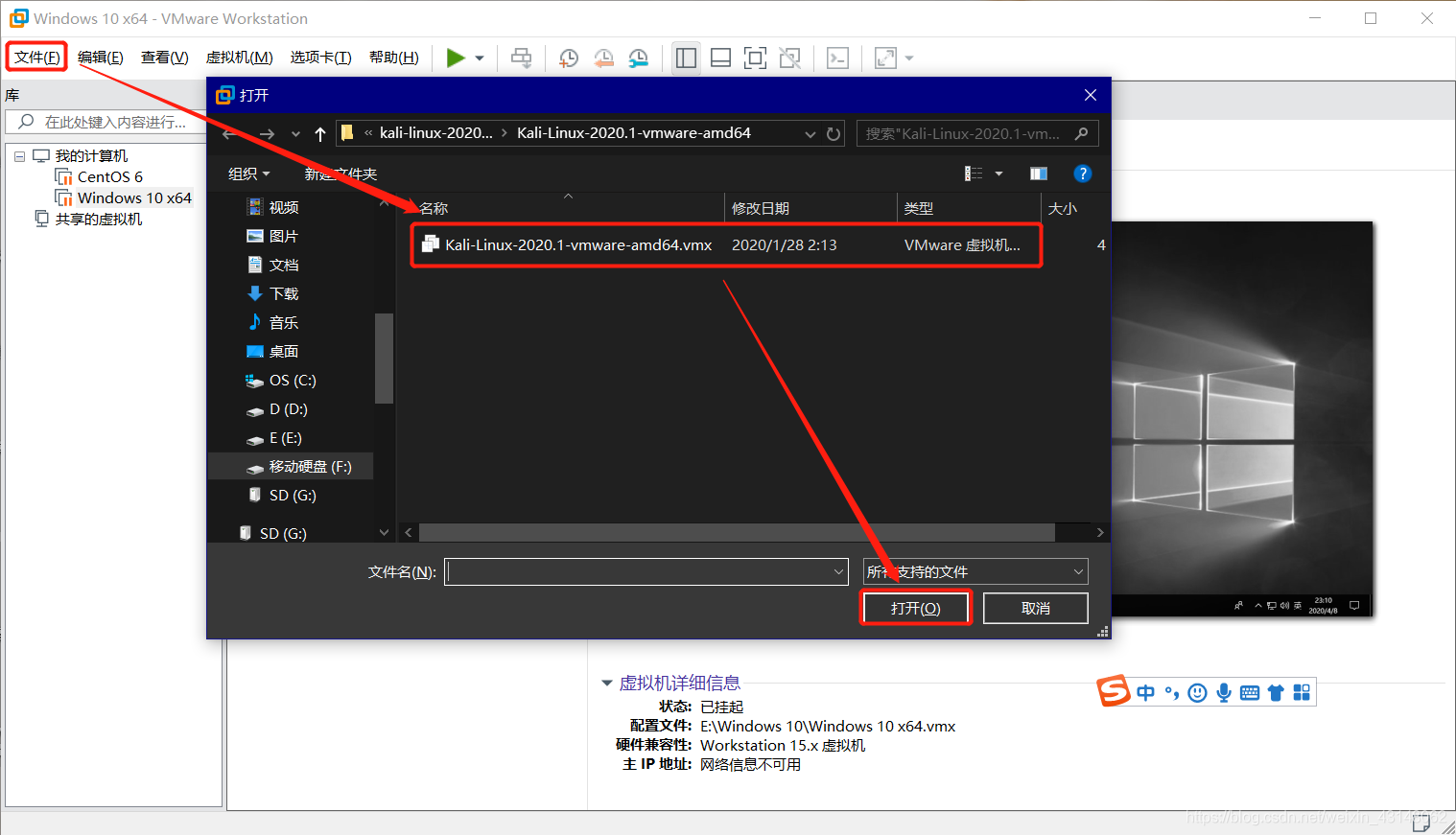Open stretch display dropdown arrow
Viewport: 1456px width, 835px height.
[x=909, y=58]
